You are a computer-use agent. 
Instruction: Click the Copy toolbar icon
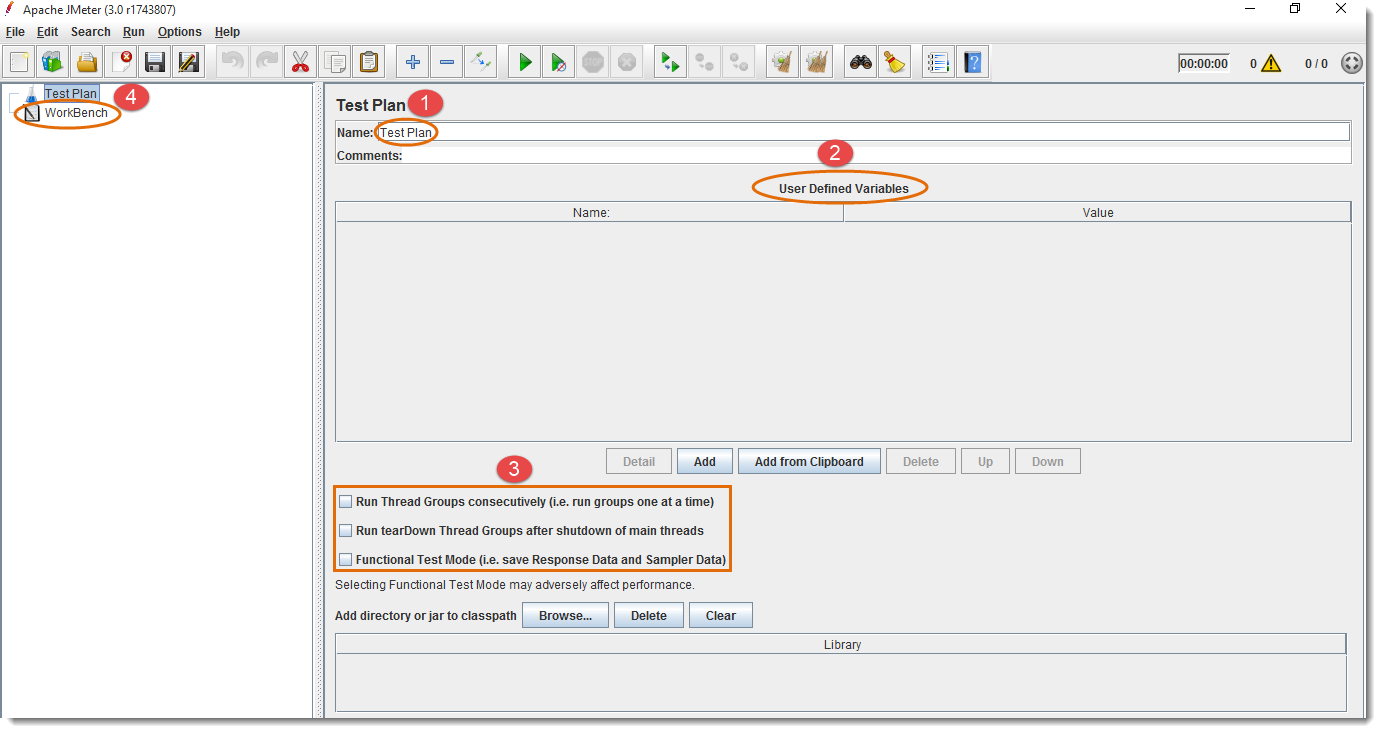335,62
